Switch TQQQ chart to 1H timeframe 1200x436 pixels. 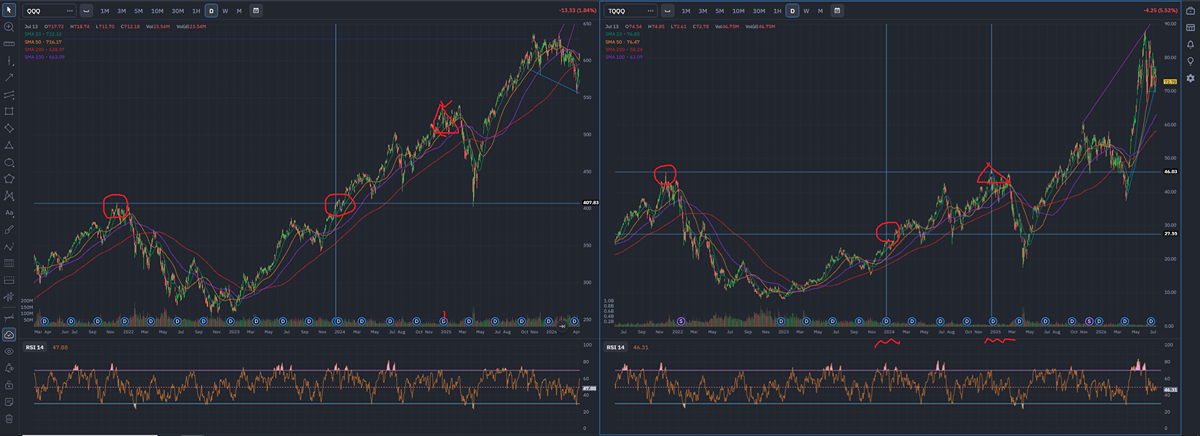coord(777,10)
